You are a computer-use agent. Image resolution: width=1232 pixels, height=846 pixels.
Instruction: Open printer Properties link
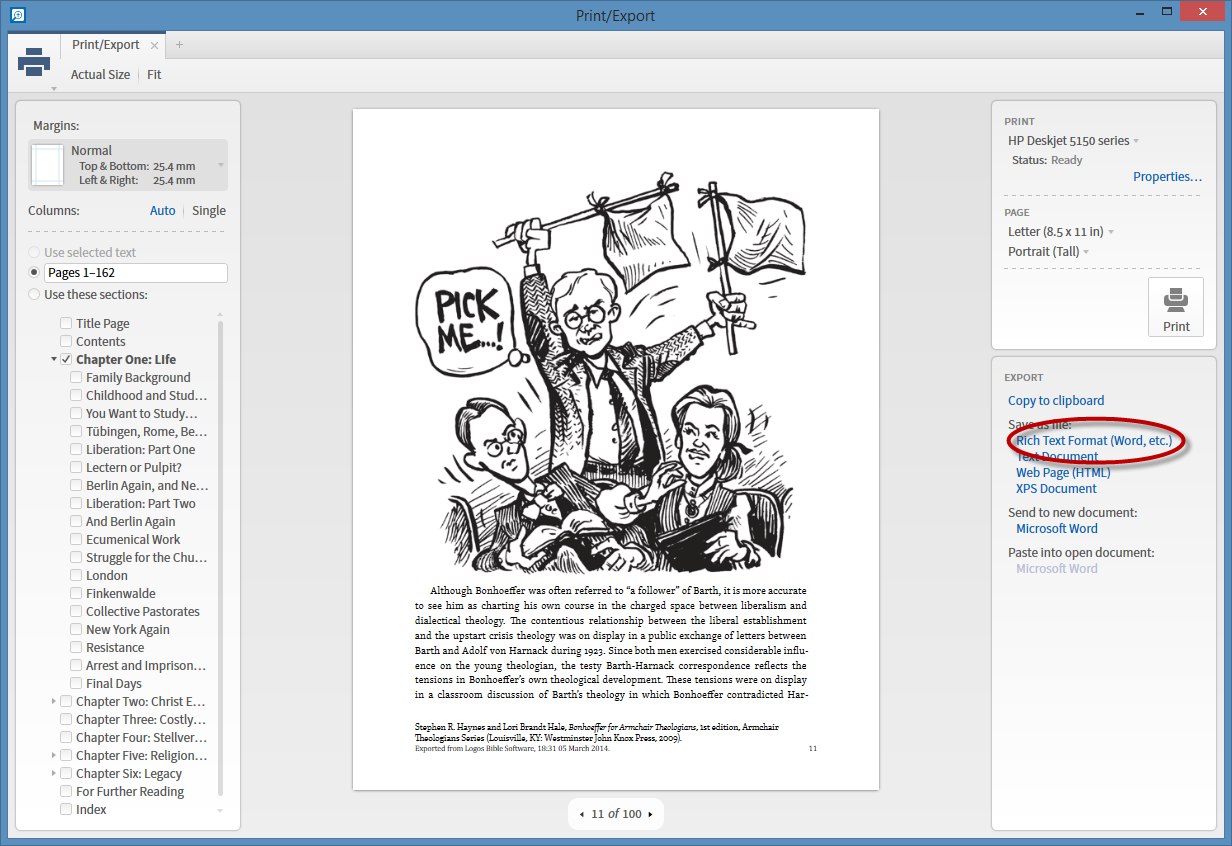1167,177
